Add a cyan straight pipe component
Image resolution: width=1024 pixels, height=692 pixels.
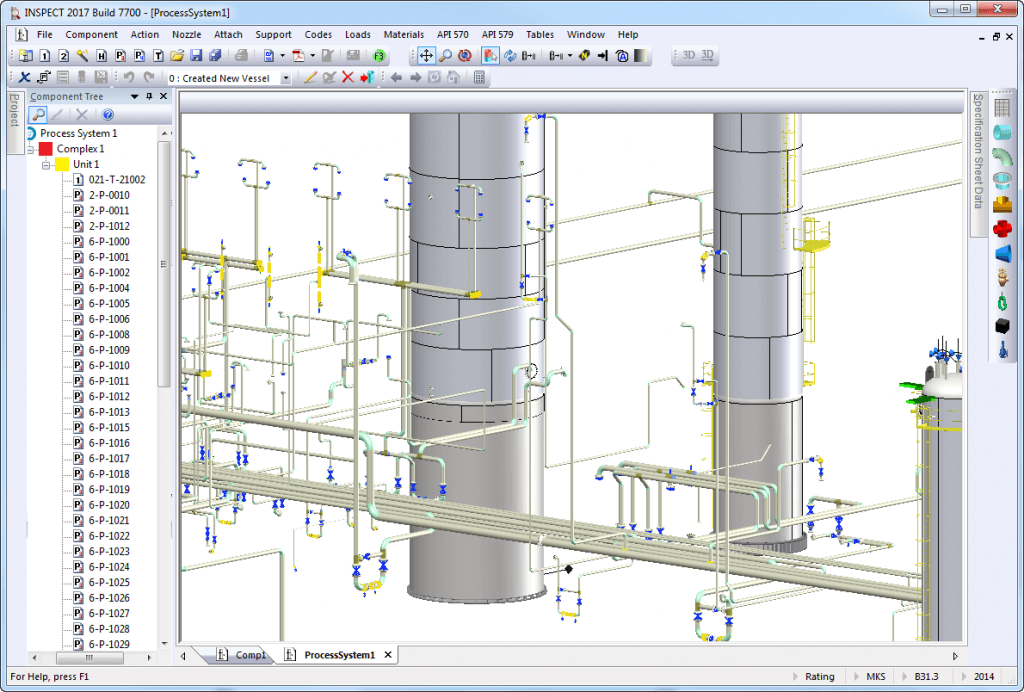[1001, 132]
